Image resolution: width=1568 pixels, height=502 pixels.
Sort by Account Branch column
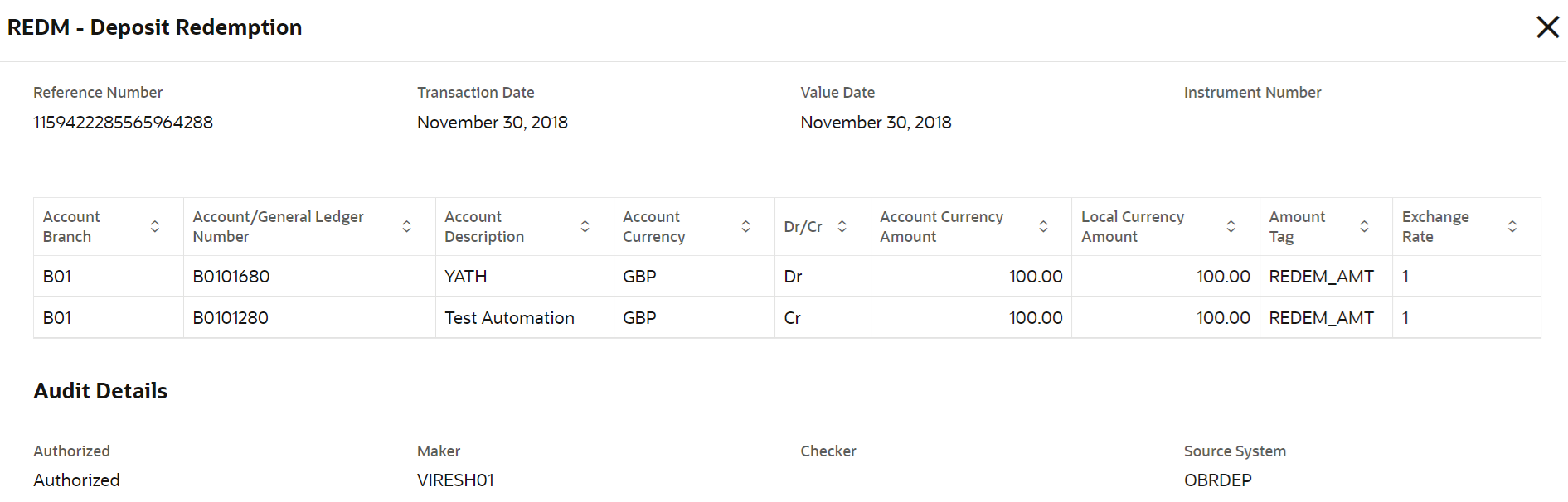[x=155, y=226]
